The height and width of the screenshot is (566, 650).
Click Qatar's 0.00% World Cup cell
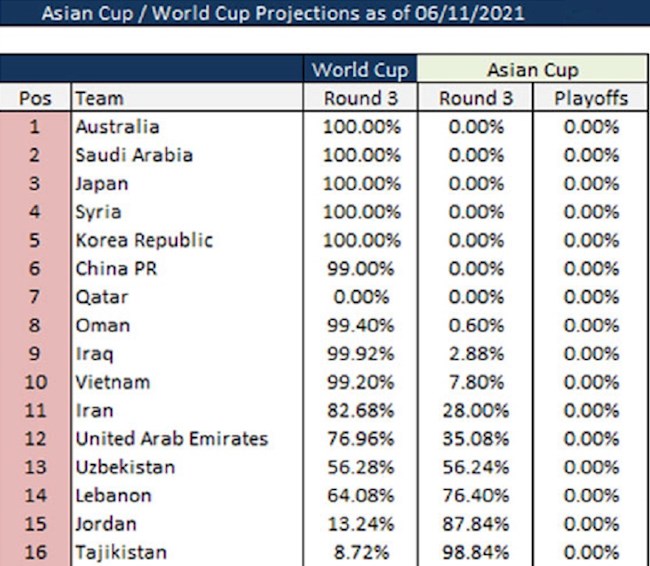(x=360, y=297)
